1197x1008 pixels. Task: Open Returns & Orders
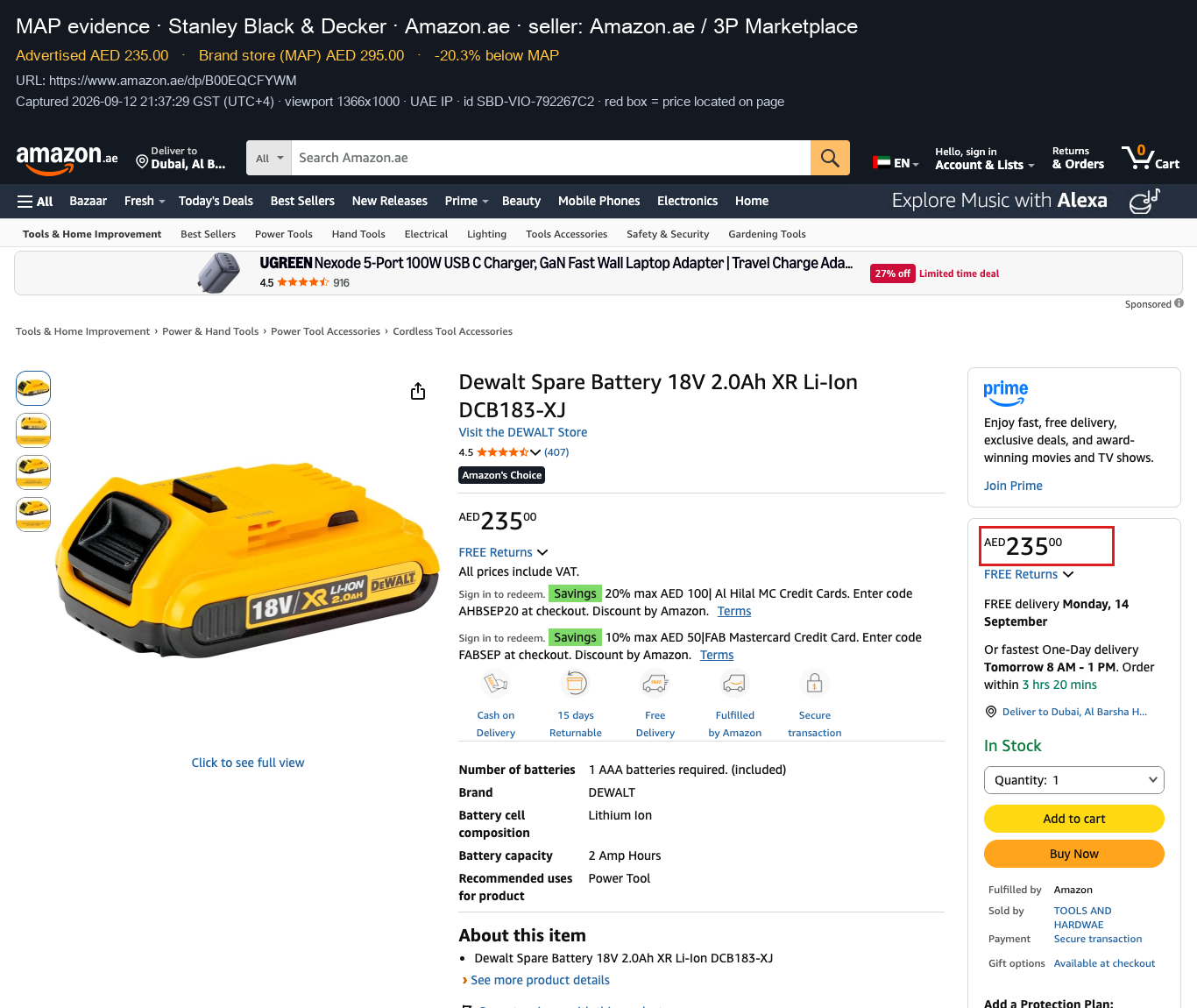1078,159
